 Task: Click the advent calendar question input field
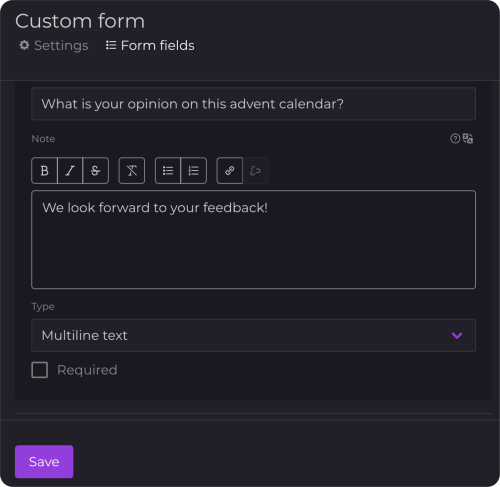253,104
